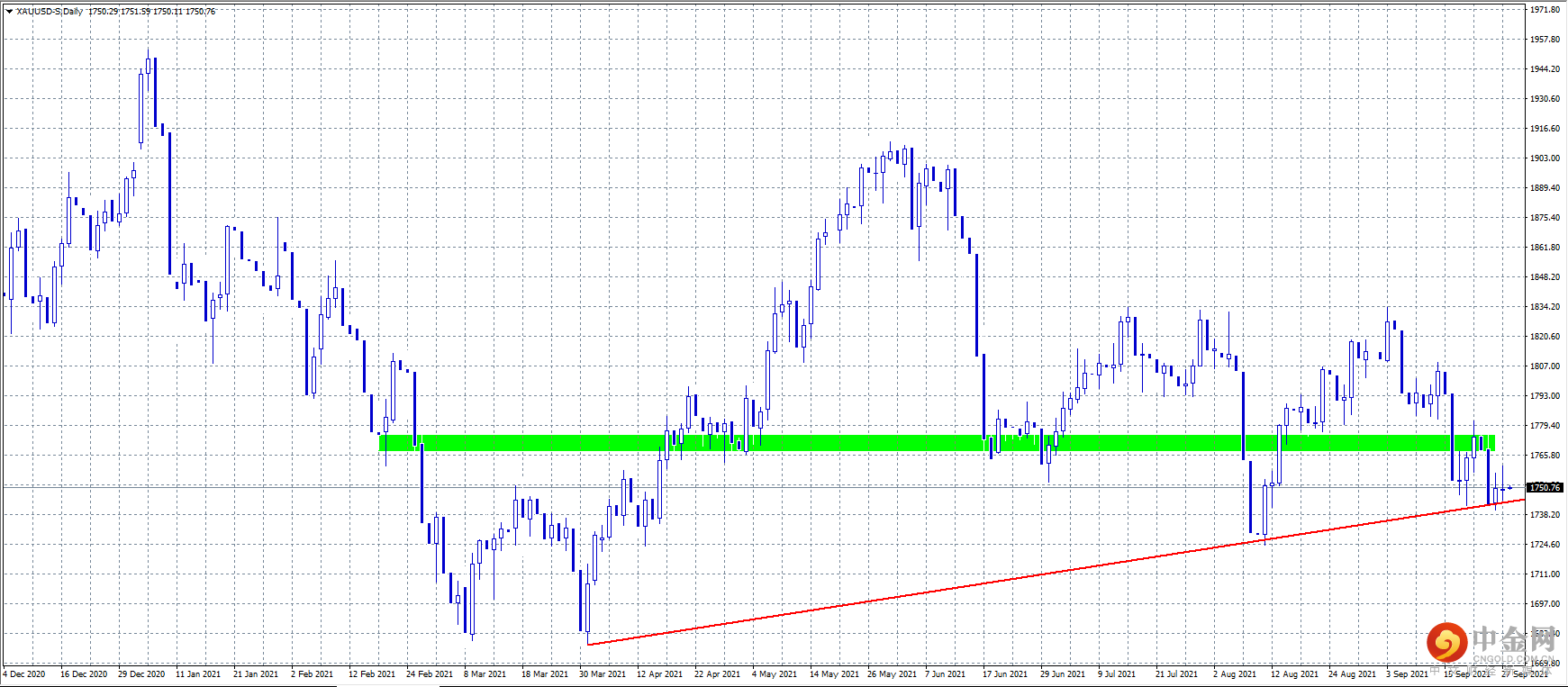Viewport: 1568px width, 687px height.
Task: Click the 1971.80 price scale label
Action: tap(1545, 10)
